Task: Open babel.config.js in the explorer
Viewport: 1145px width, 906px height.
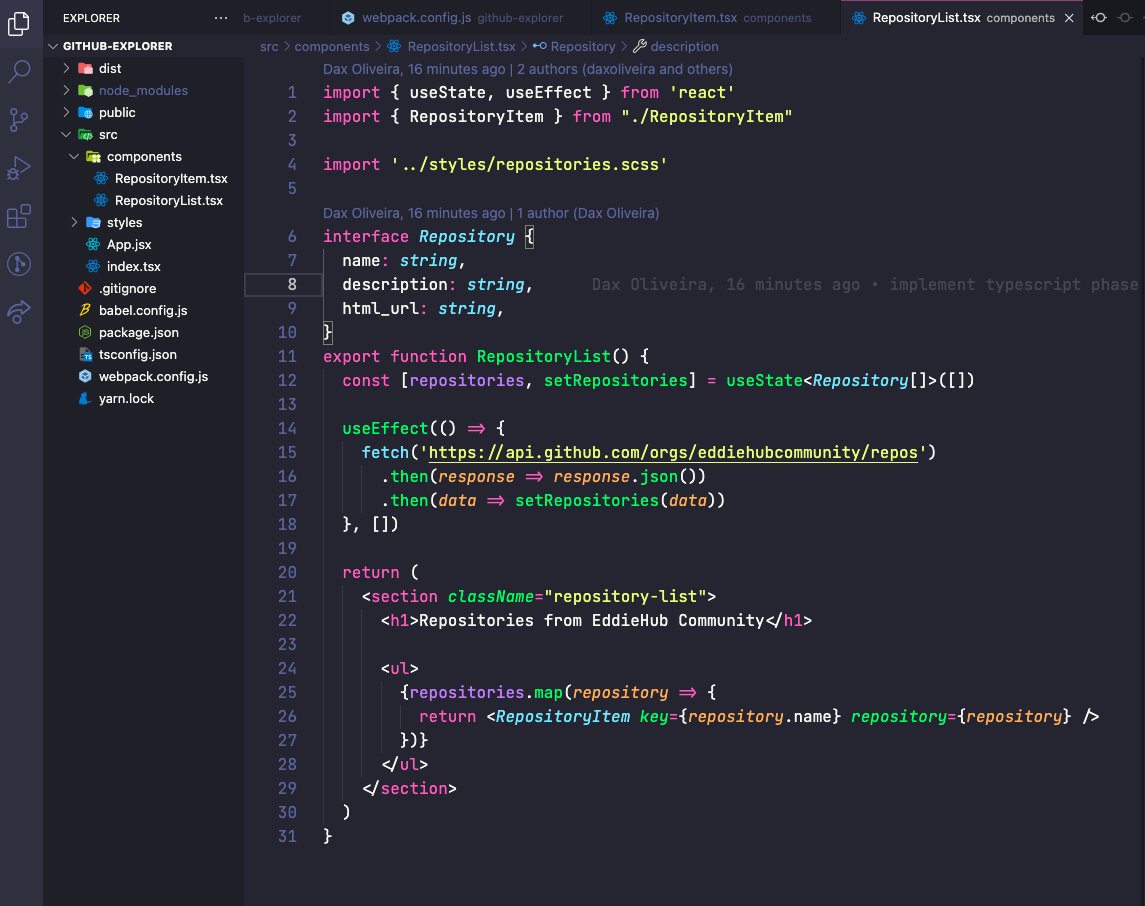Action: 143,310
